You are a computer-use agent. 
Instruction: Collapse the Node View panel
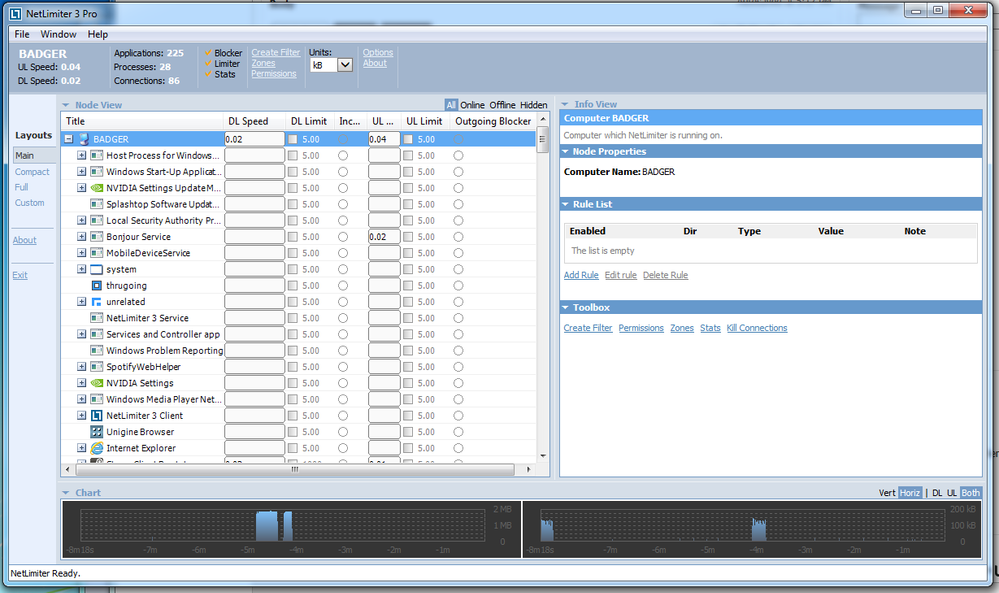point(66,105)
